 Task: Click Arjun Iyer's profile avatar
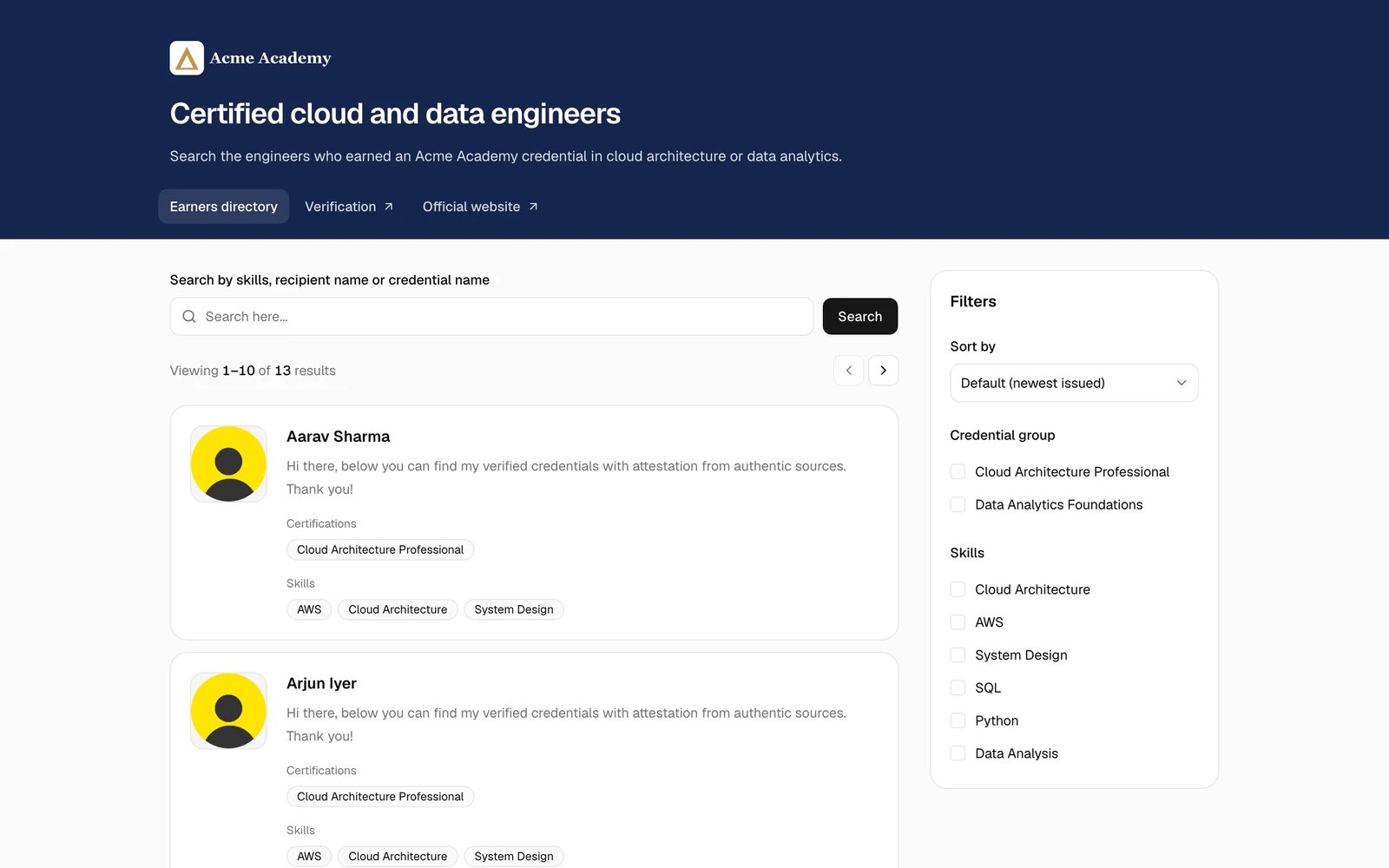coord(228,711)
